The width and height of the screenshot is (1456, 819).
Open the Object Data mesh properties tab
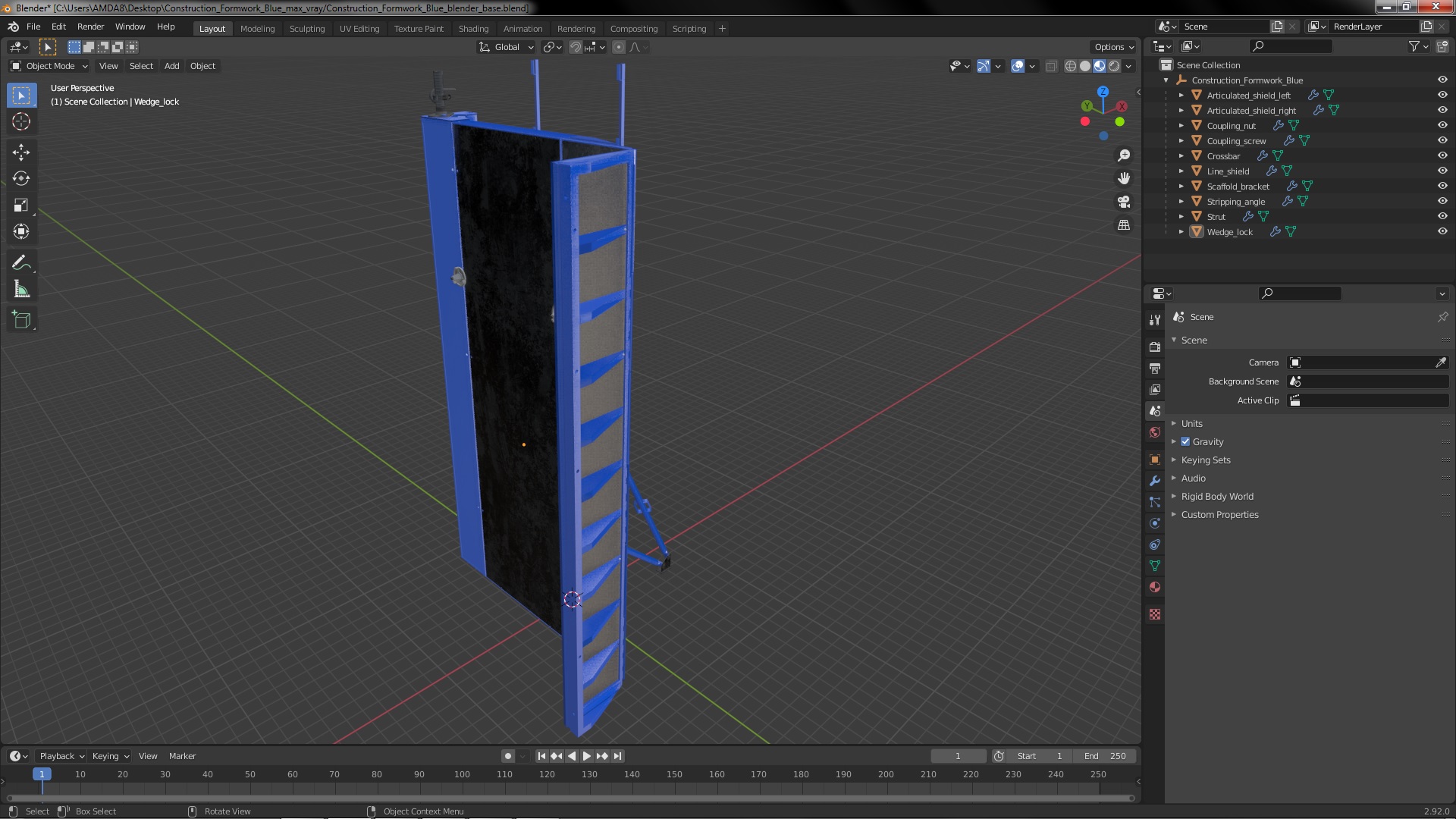(x=1155, y=566)
